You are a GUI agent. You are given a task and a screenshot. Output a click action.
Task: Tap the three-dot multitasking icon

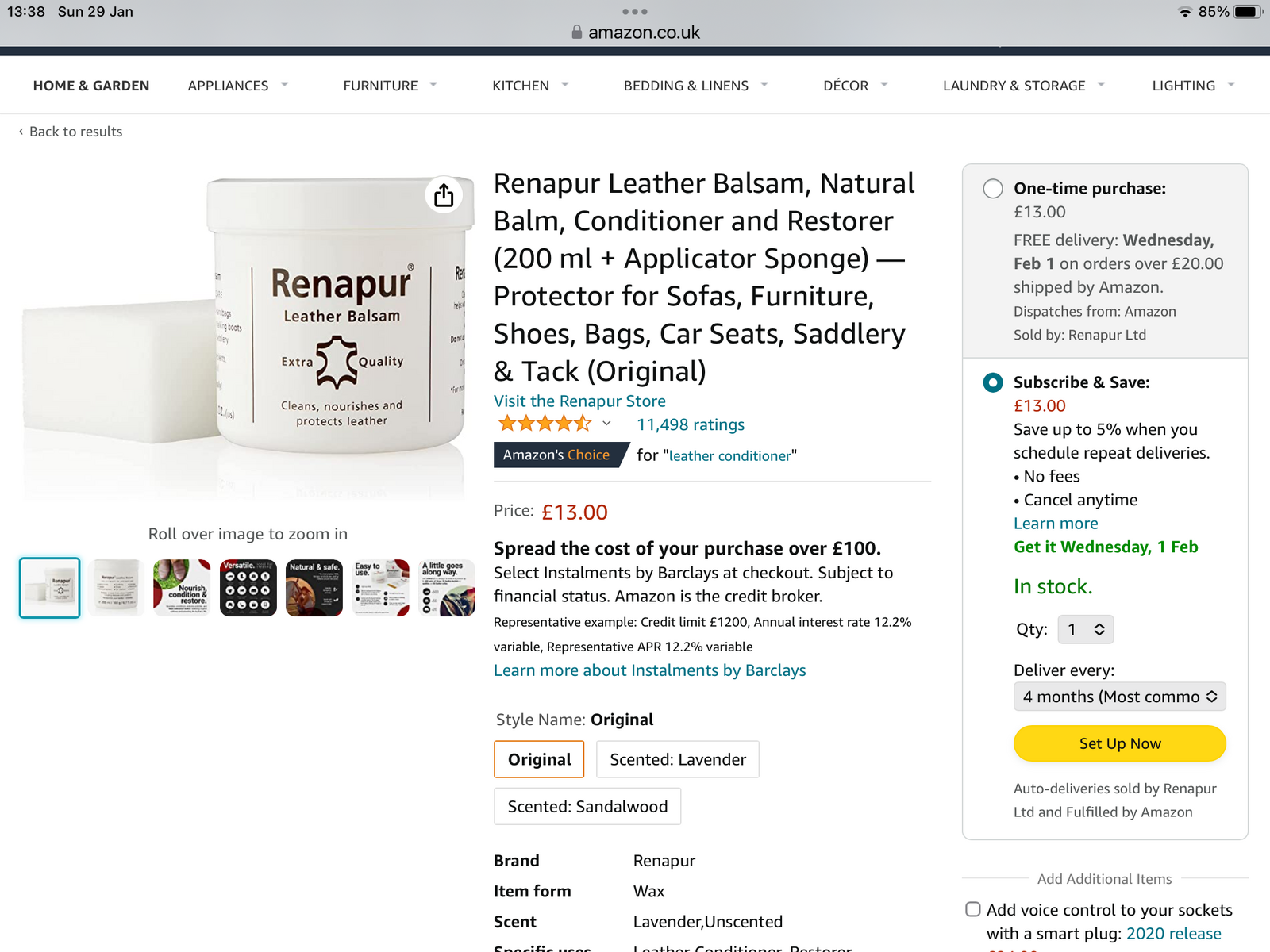click(x=634, y=12)
